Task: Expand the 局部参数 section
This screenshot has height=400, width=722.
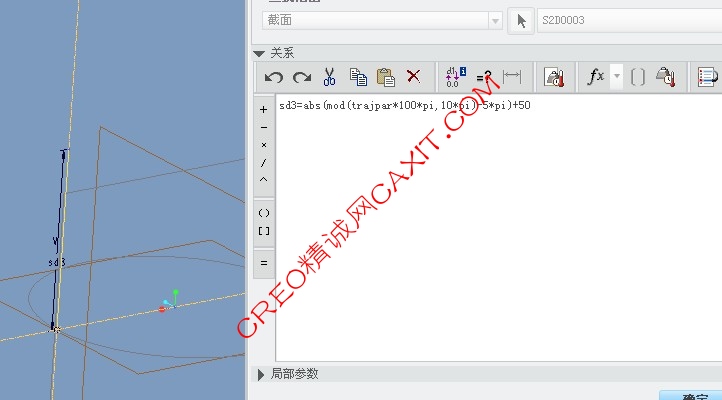Action: pos(261,375)
